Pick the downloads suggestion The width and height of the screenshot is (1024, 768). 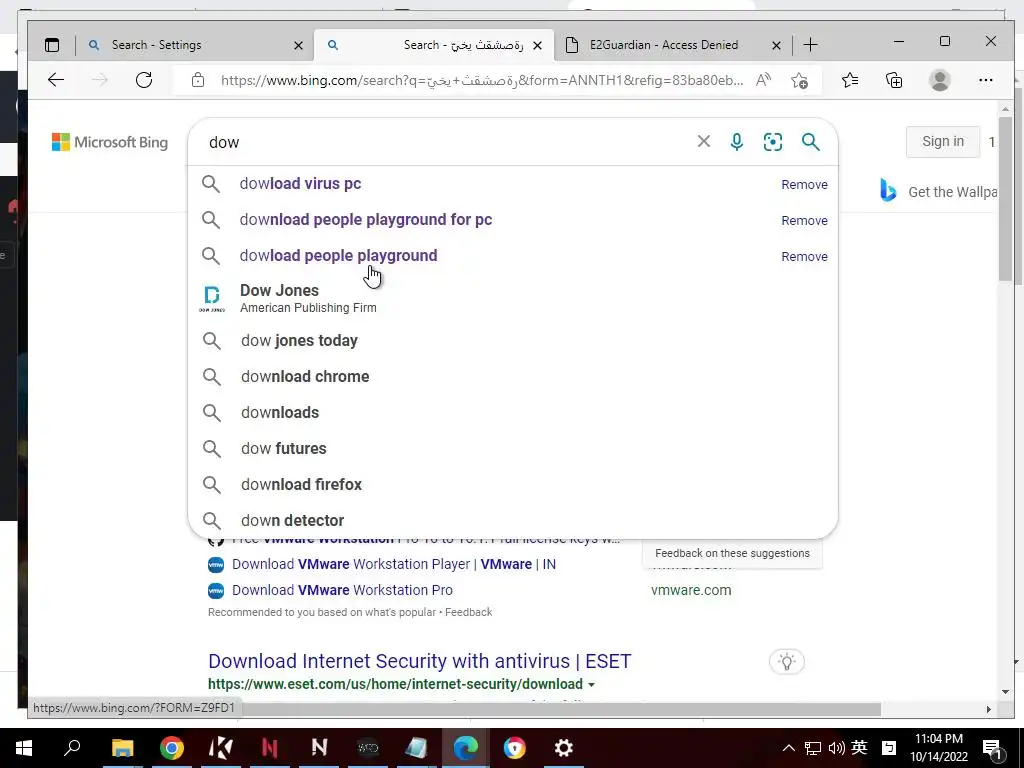click(x=513, y=413)
